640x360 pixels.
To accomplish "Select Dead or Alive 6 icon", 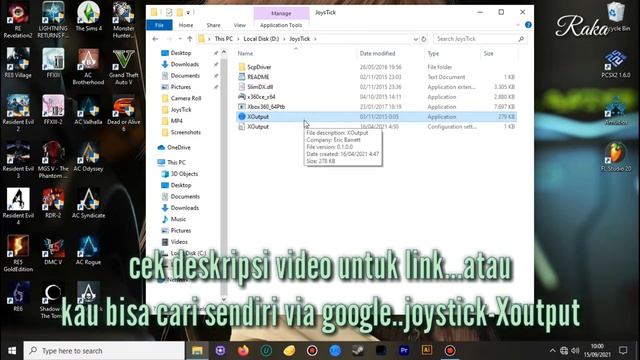I will click(x=124, y=113).
